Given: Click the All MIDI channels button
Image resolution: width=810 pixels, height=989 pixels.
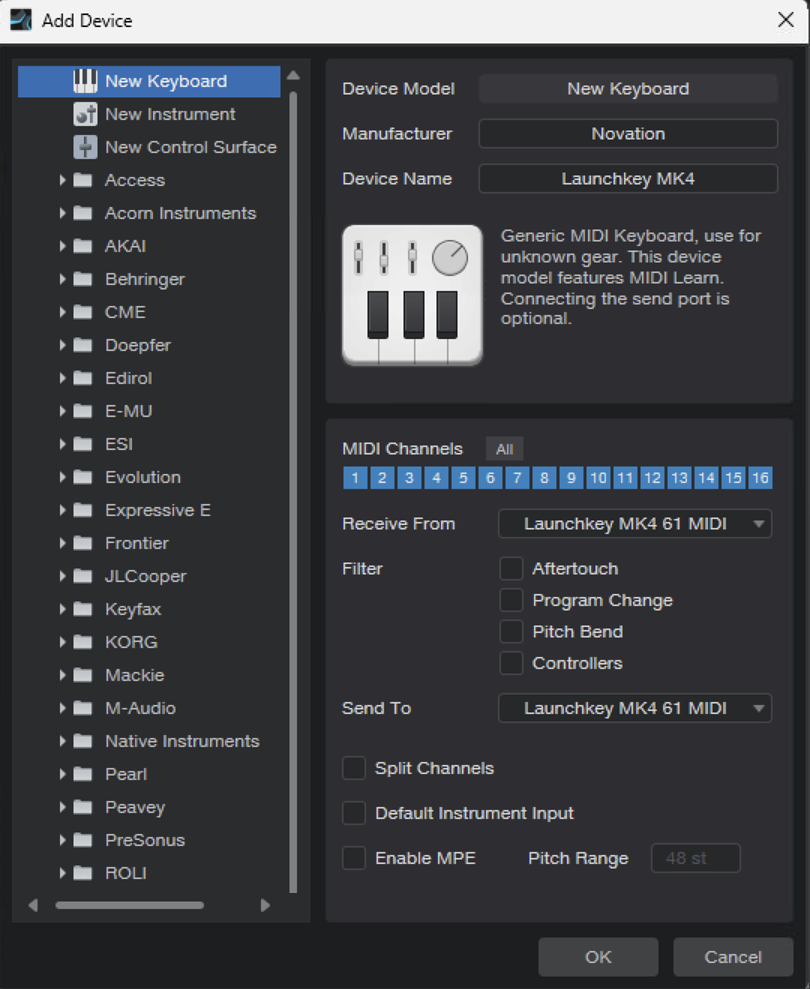Looking at the screenshot, I should (x=504, y=449).
